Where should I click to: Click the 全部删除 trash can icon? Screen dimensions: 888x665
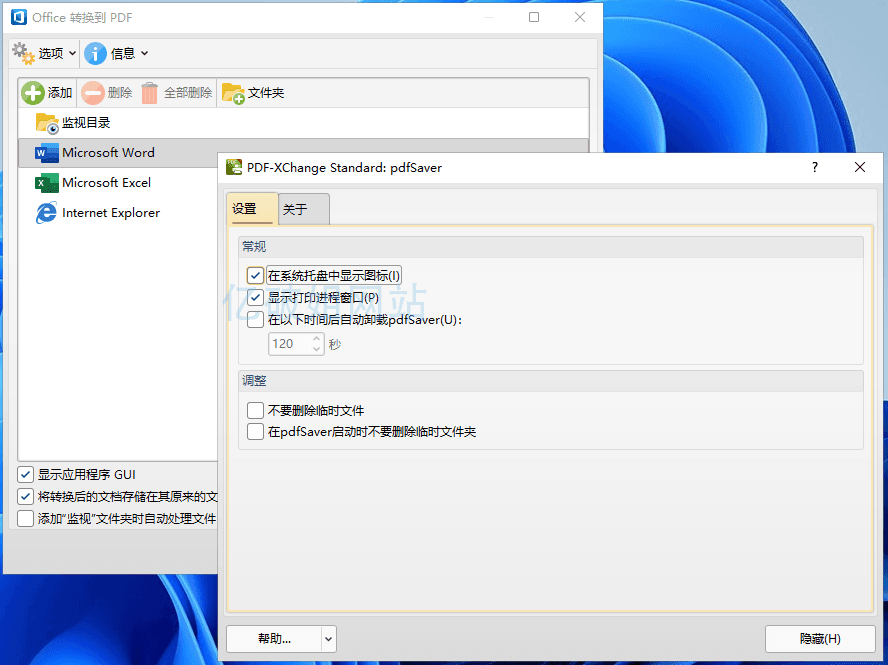click(150, 93)
